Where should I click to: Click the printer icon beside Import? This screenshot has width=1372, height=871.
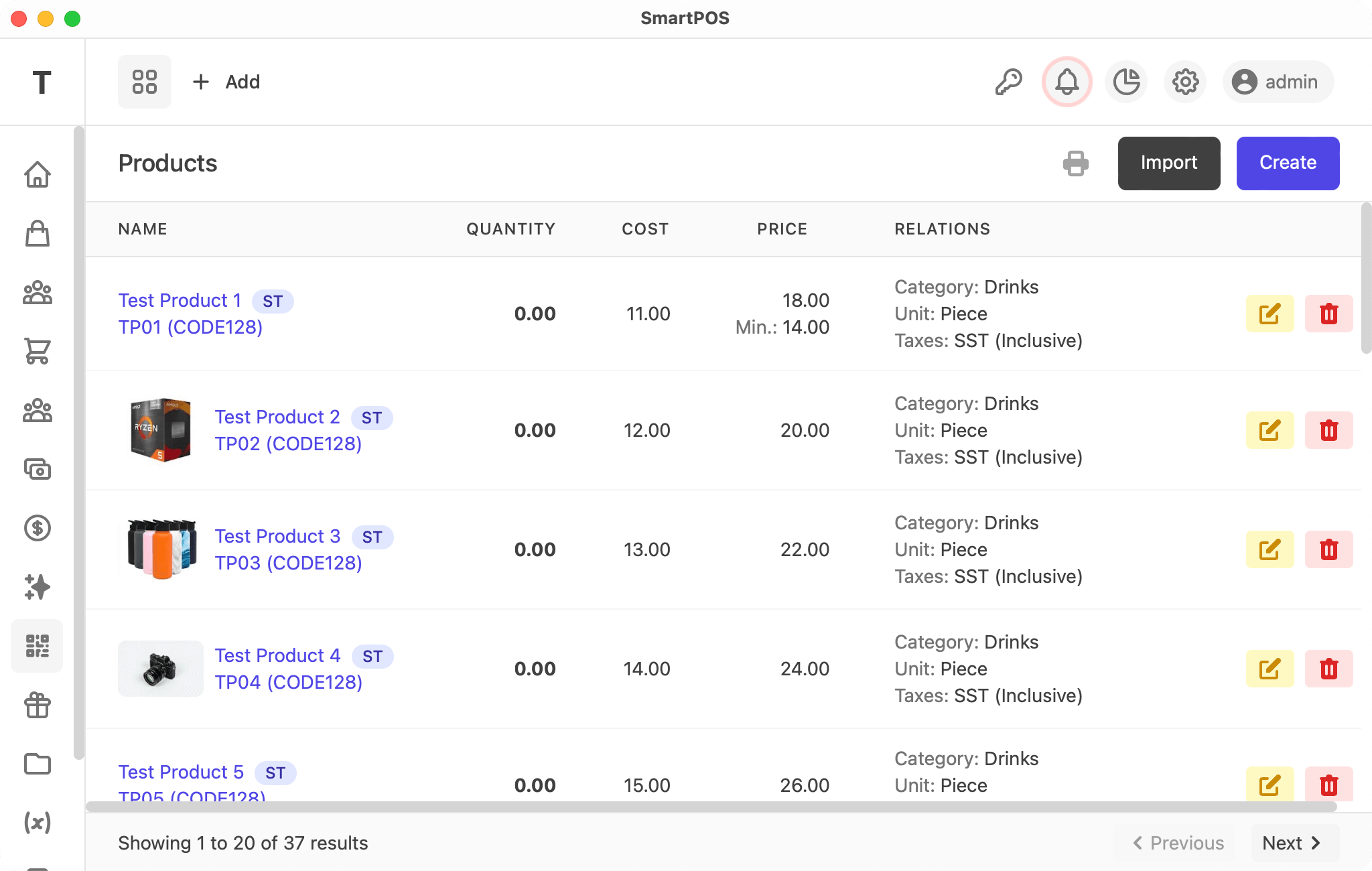(1075, 163)
